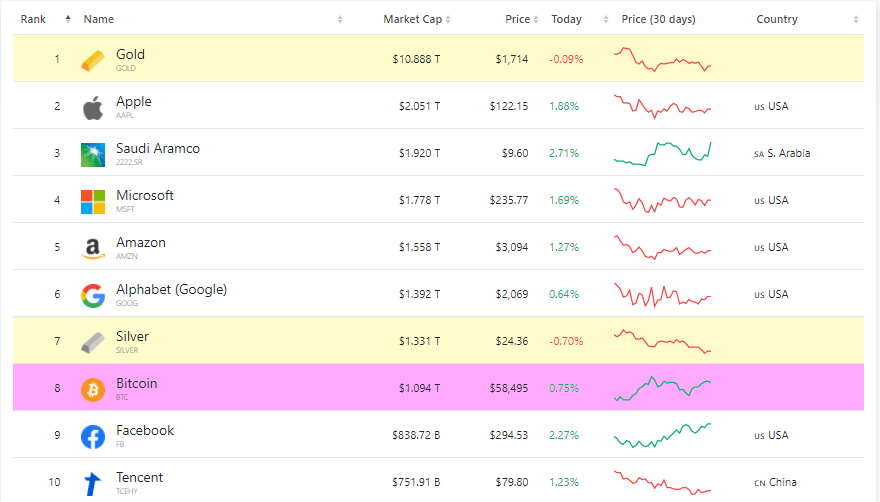880x502 pixels.
Task: Click the gold bar icon
Action: (x=92, y=60)
